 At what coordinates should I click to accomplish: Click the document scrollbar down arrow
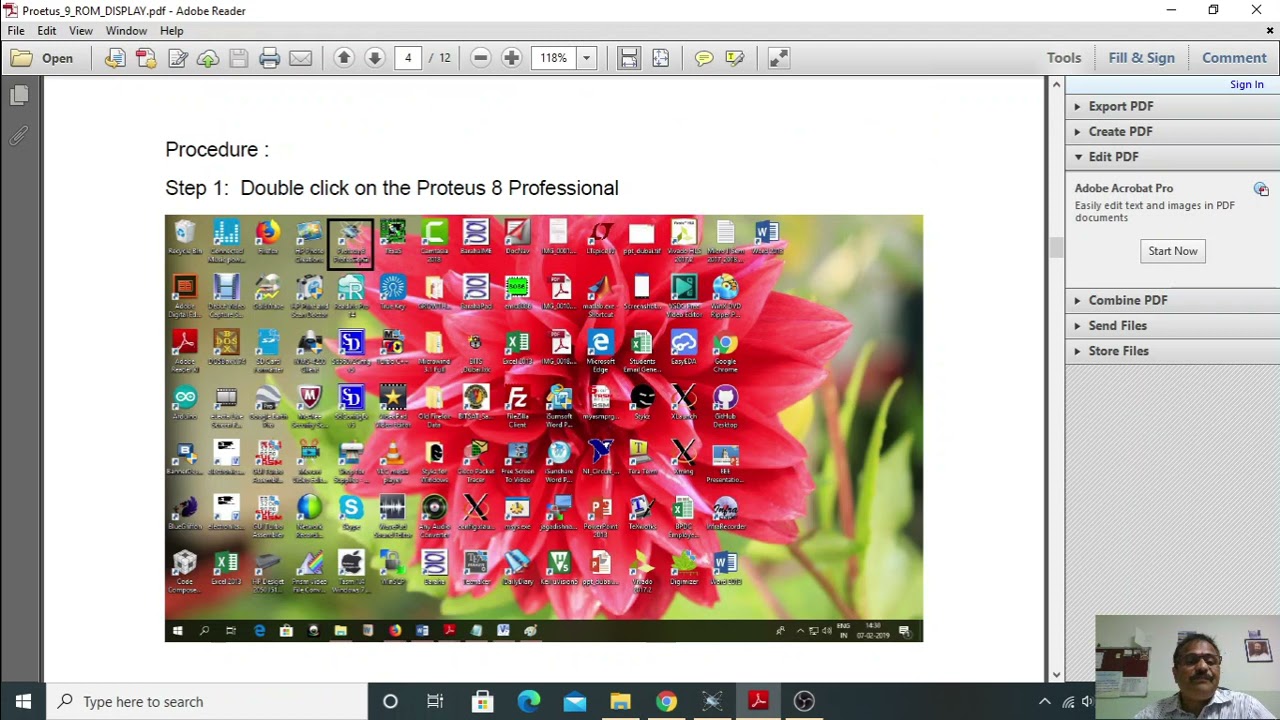tap(1056, 675)
